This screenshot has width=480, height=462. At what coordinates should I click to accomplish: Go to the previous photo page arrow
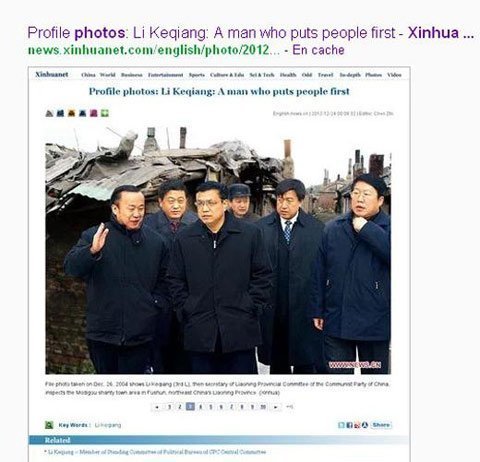157,407
